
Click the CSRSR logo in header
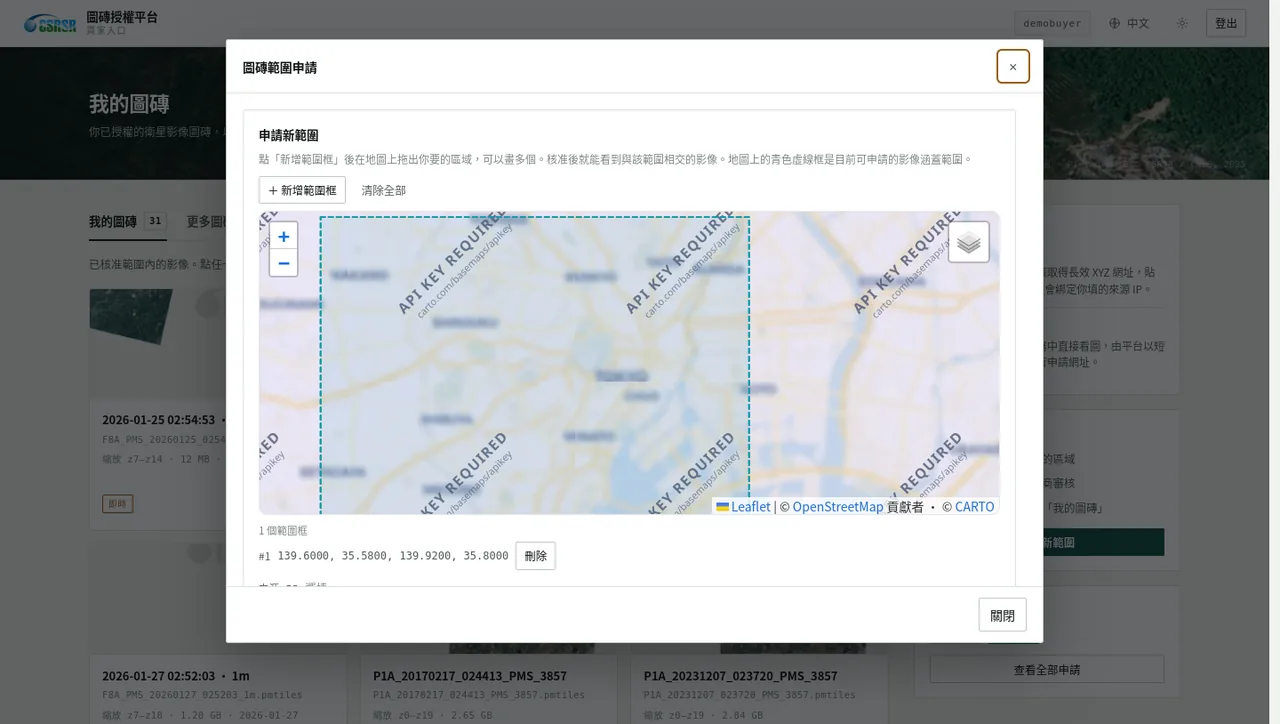coord(50,23)
